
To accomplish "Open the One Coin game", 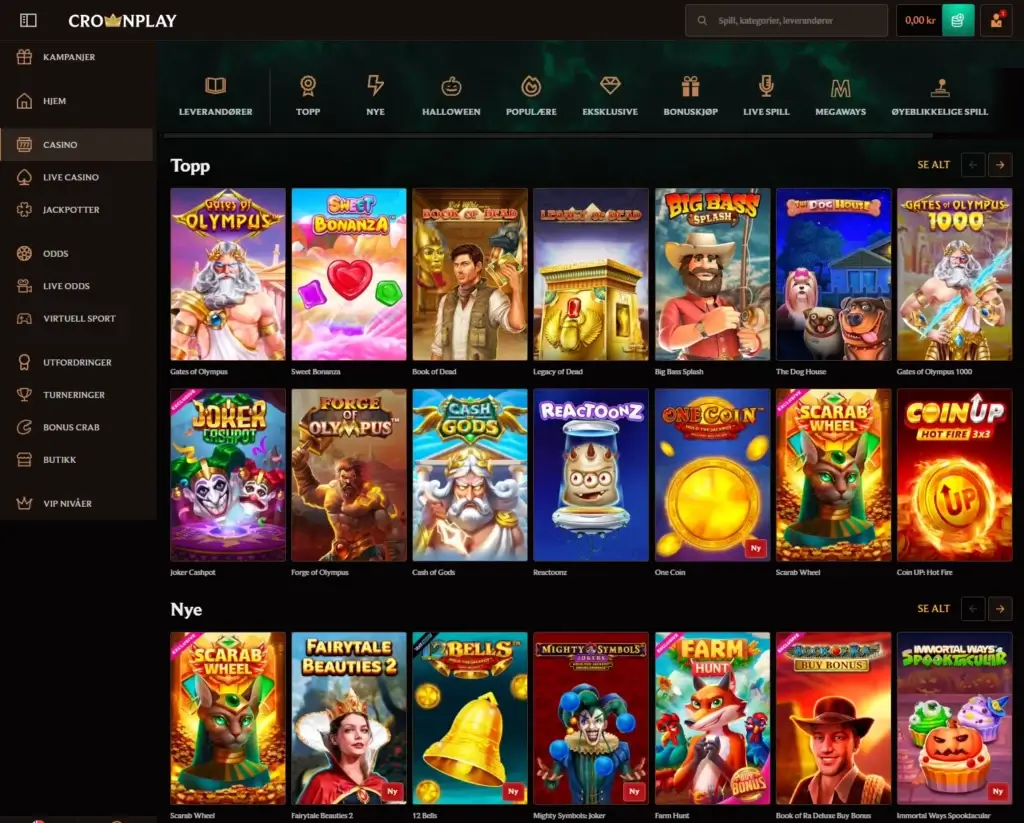I will pyautogui.click(x=712, y=475).
